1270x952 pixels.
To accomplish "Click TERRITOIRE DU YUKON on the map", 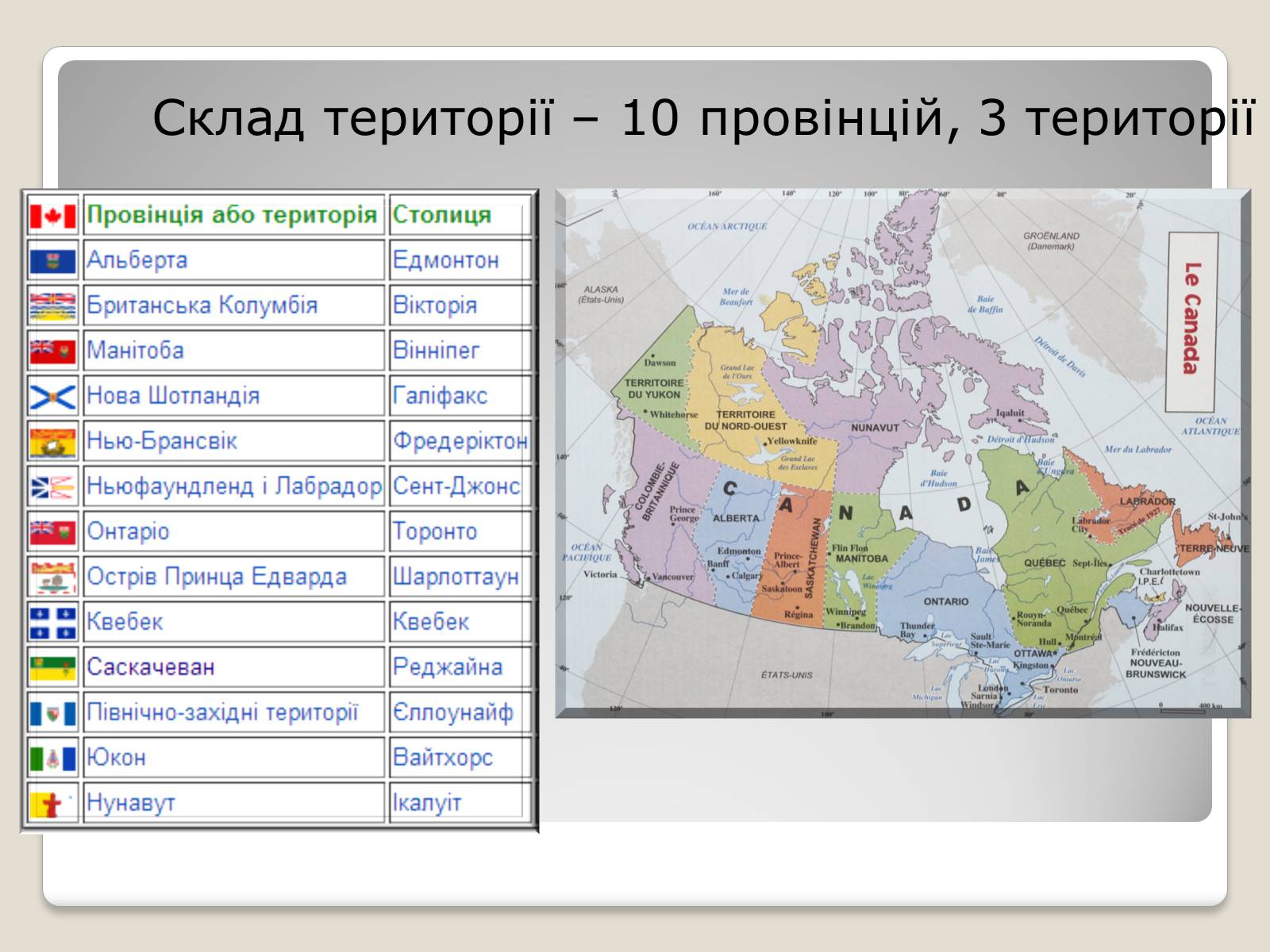I will [x=654, y=389].
